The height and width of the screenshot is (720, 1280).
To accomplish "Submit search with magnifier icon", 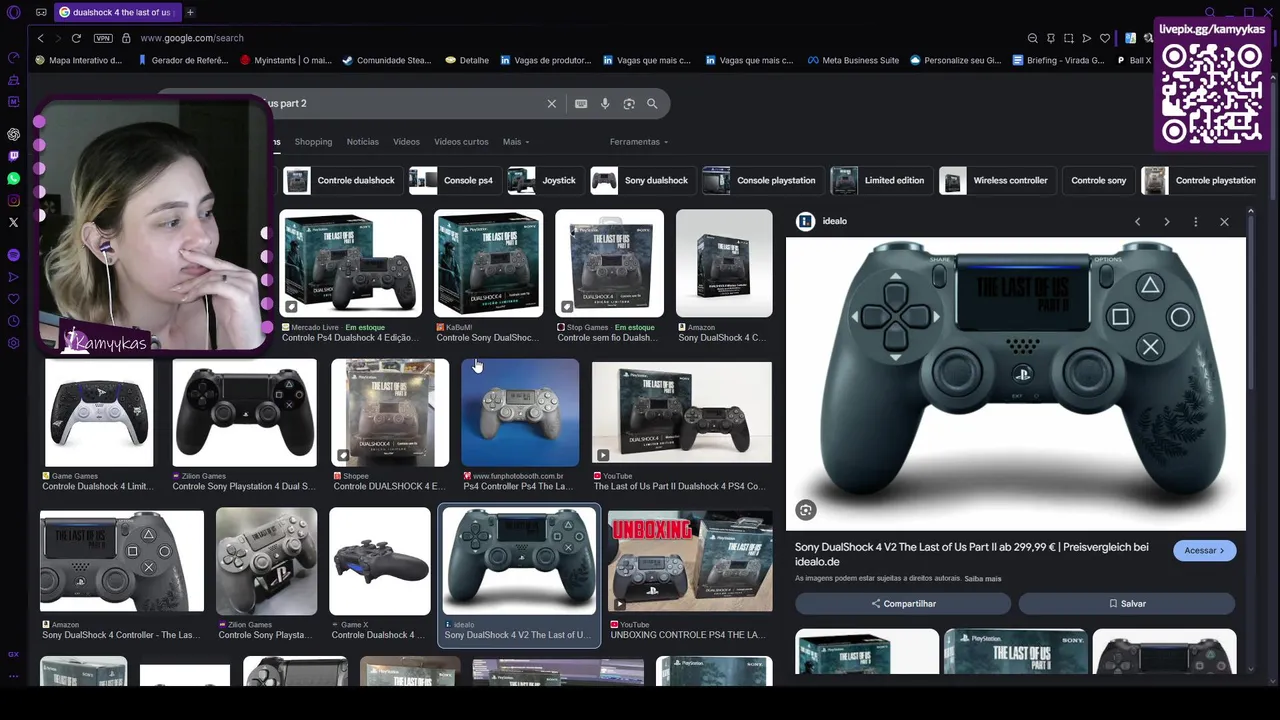I will coord(652,103).
